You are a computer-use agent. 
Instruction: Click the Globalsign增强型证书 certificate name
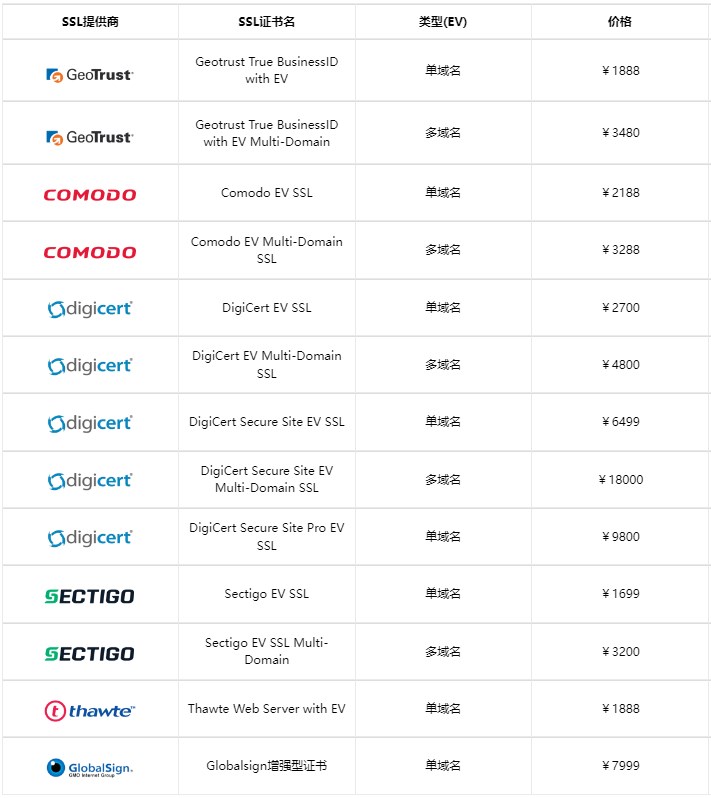coord(267,766)
